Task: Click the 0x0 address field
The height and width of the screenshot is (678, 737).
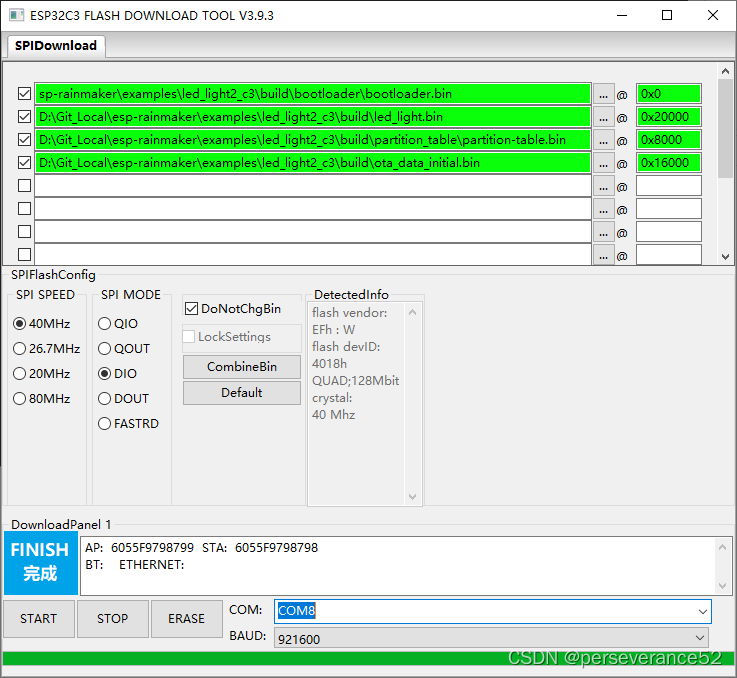Action: click(668, 94)
